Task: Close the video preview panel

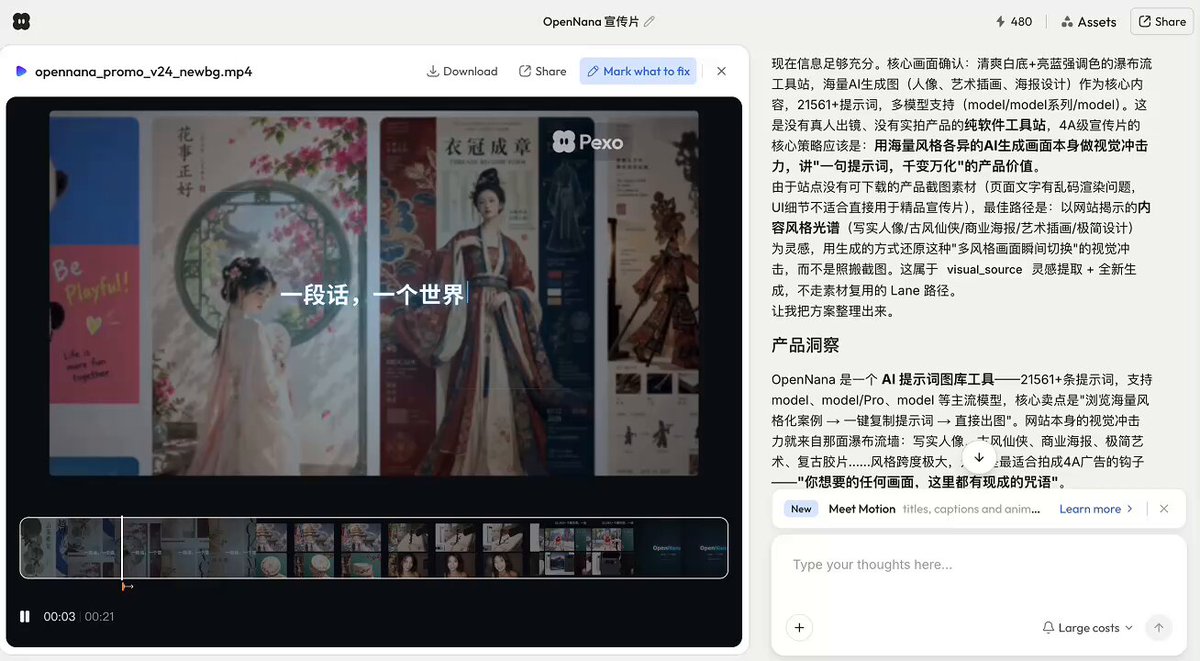Action: 721,71
